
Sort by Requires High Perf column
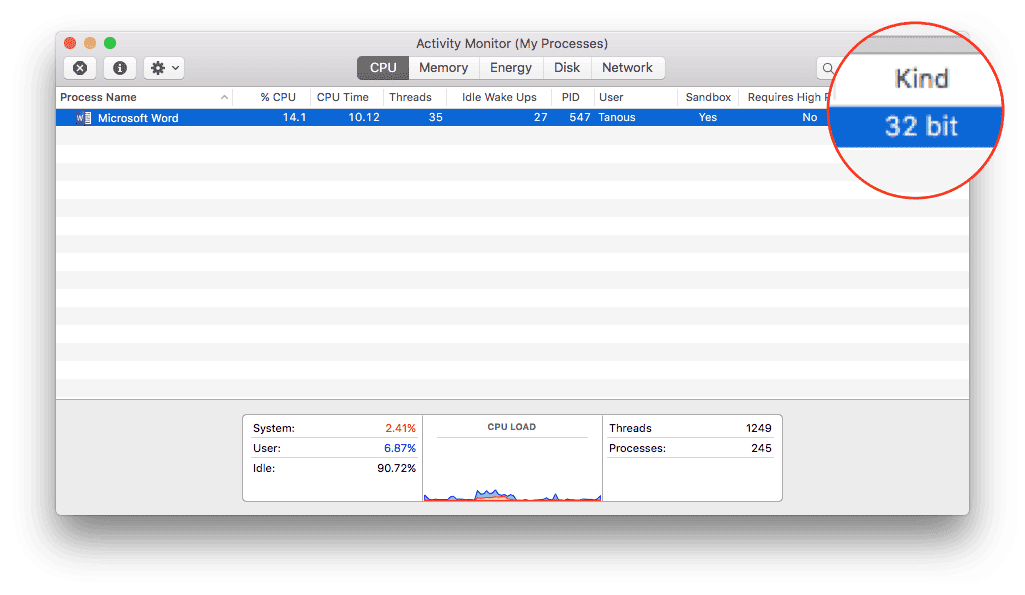(786, 97)
